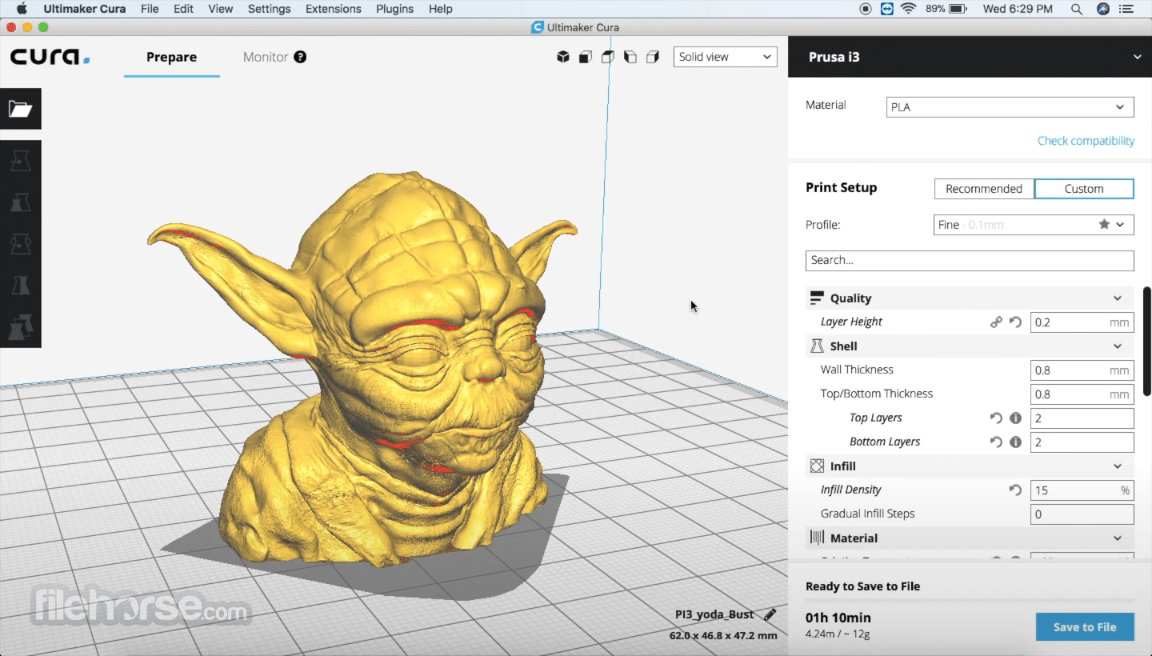Switch camera to 3D isometric view cube
1152x656 pixels.
(x=563, y=57)
